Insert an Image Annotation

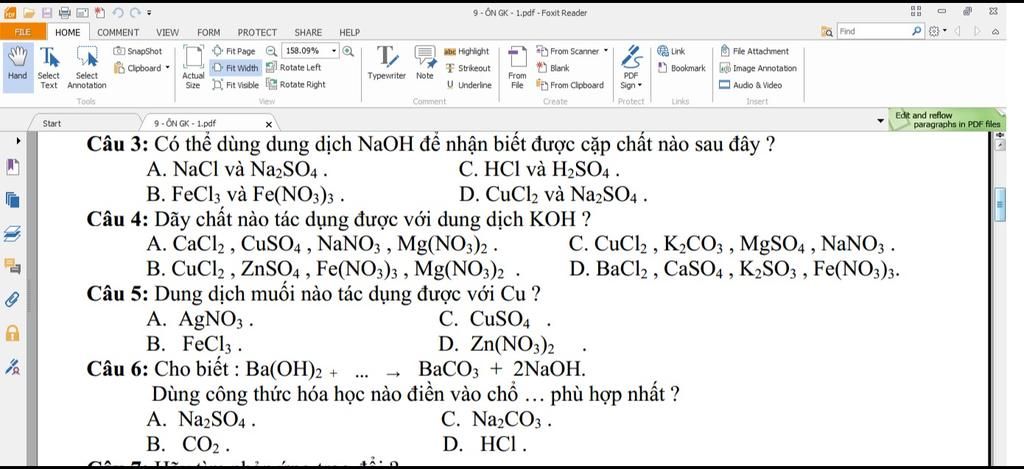758,68
